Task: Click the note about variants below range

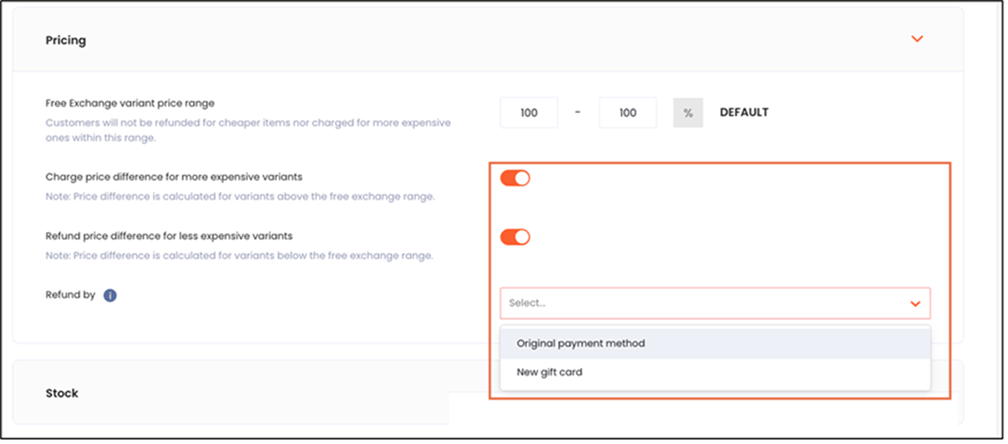Action: point(239,256)
